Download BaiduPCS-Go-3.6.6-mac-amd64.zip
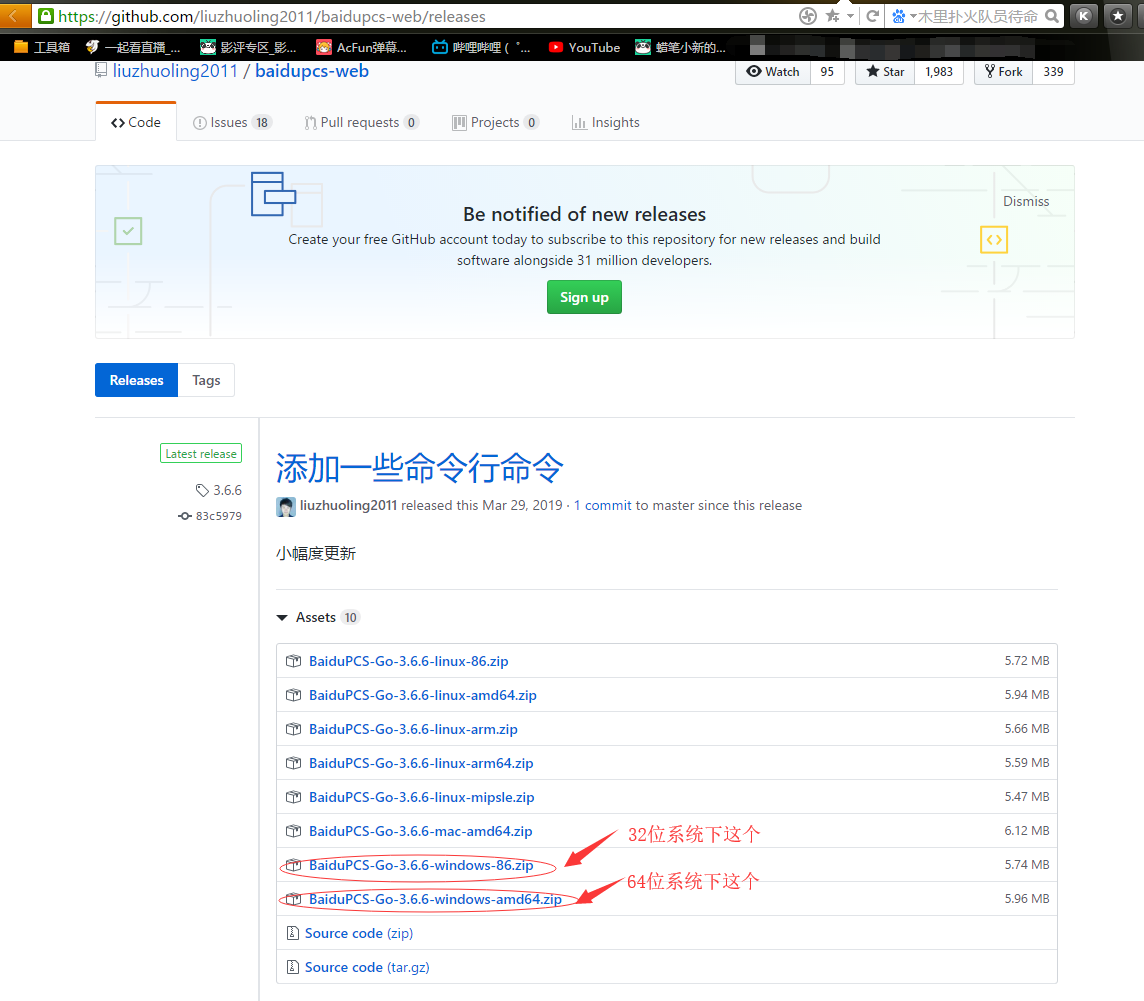Viewport: 1144px width, 1001px height. pos(420,831)
